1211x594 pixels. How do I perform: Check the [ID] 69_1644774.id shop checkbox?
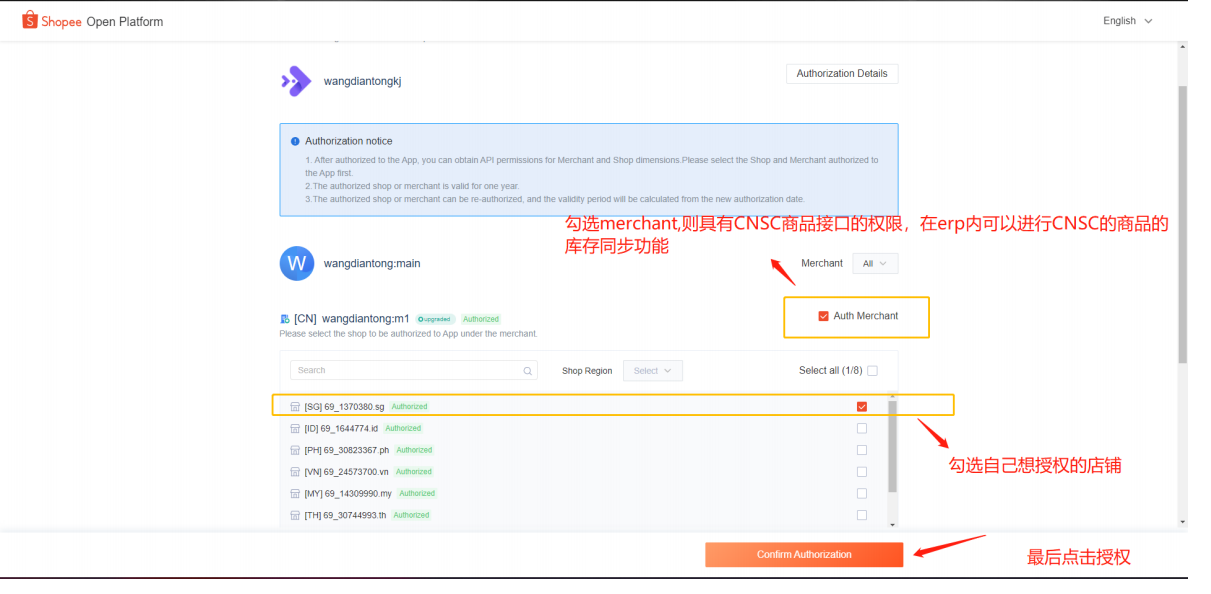pyautogui.click(x=862, y=428)
